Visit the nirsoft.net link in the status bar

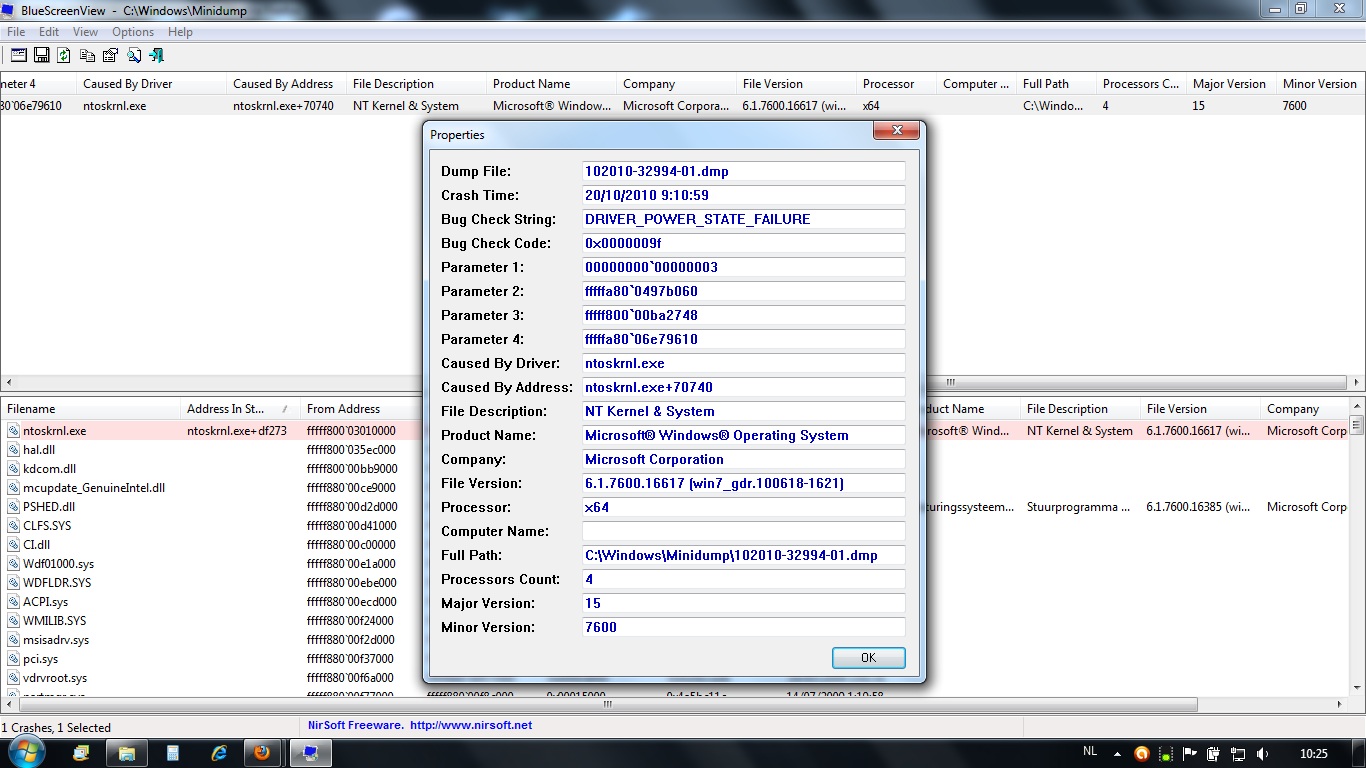pyautogui.click(x=471, y=725)
